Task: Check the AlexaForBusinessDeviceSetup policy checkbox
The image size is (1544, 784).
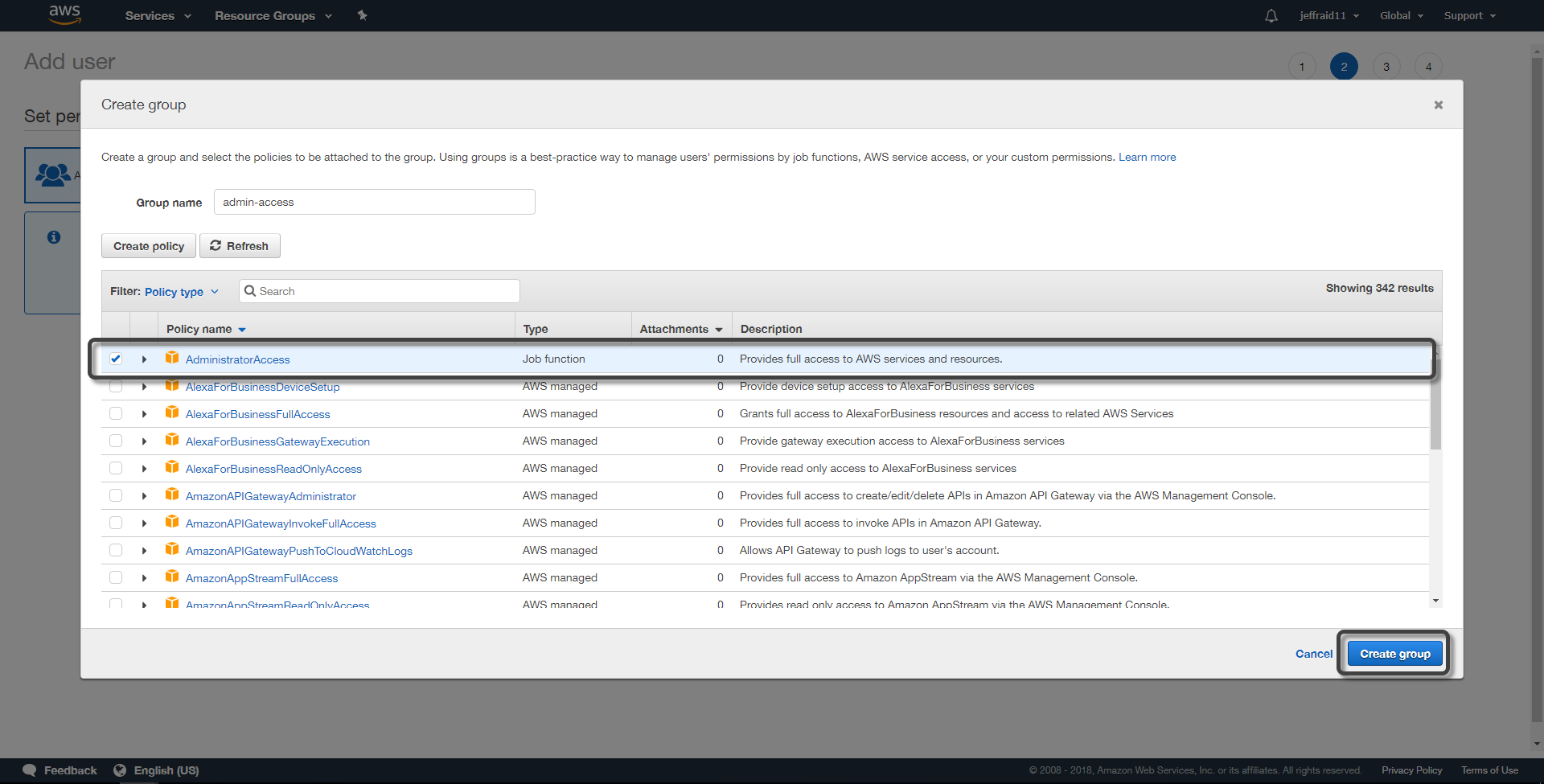Action: point(116,386)
